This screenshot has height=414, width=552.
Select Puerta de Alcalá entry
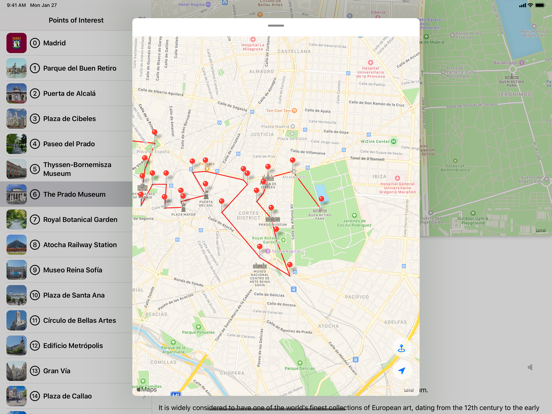66,93
